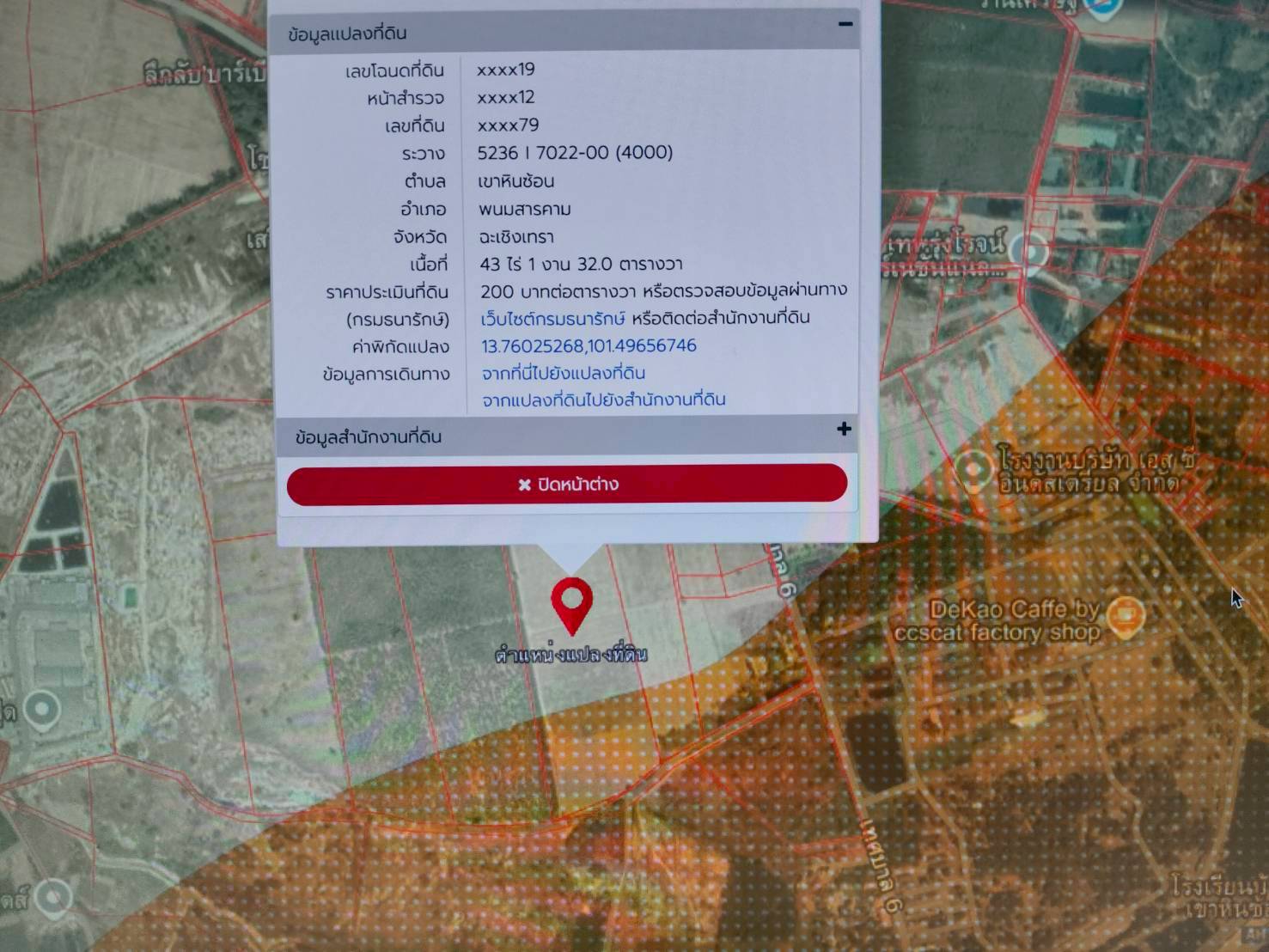Click the ข้อมูลสำนักงานที่ดิน panel header title
1269x952 pixels.
(369, 437)
